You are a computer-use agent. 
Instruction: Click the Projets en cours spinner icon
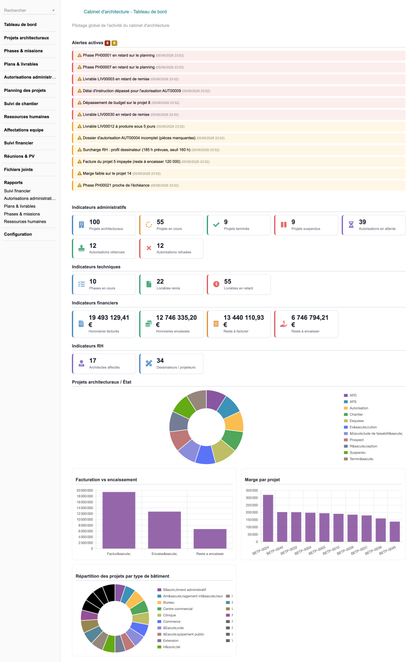[x=149, y=225]
